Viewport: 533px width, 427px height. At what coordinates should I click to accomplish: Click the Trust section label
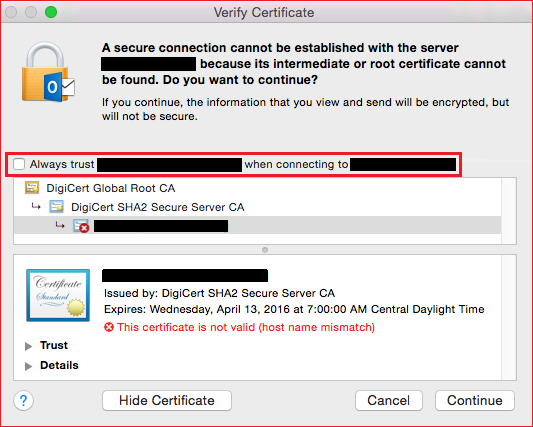point(54,345)
